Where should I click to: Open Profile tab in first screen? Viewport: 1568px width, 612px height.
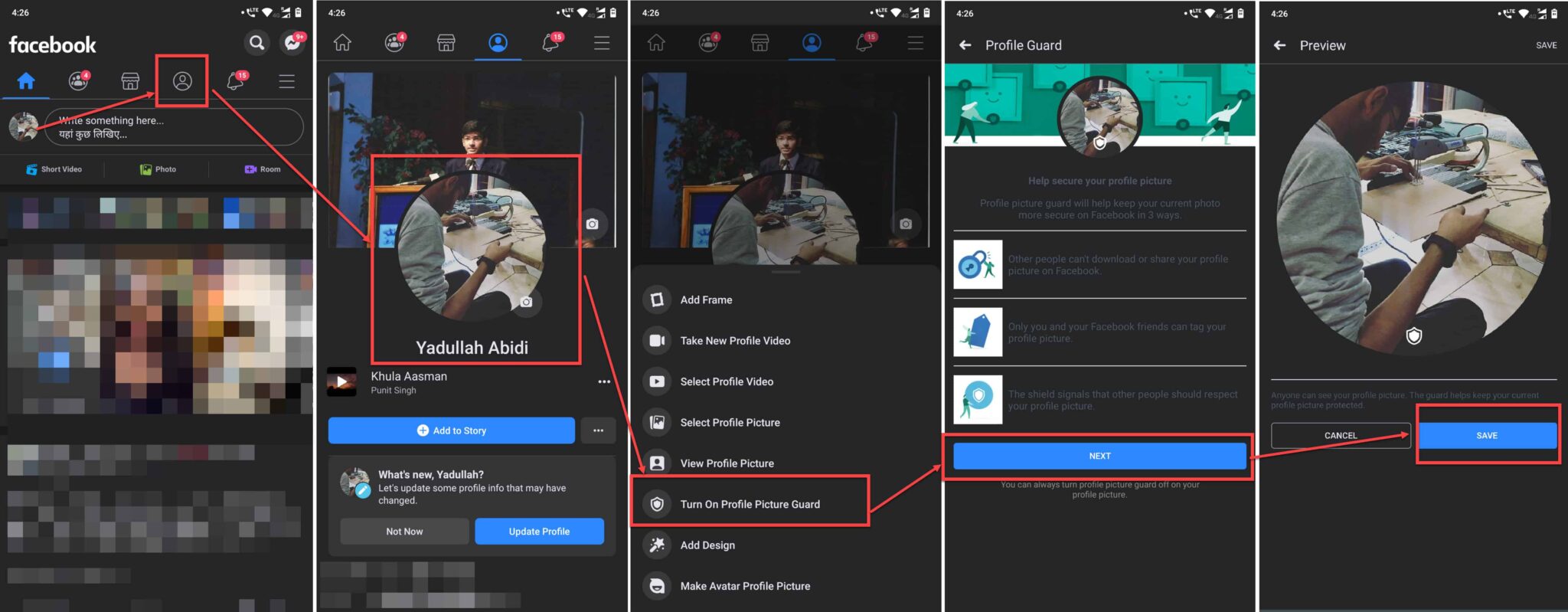point(182,80)
